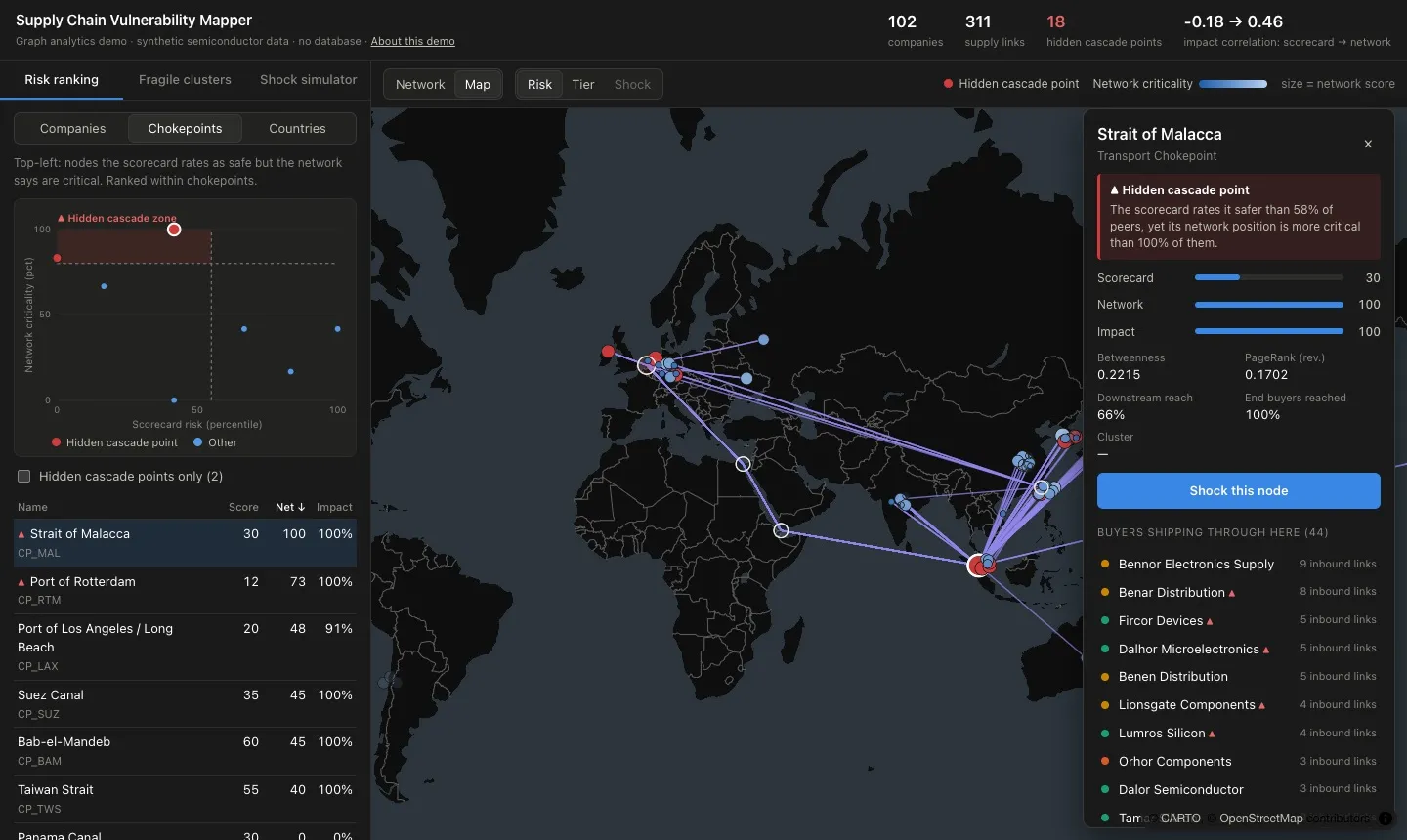
Task: Switch to Network view
Action: click(420, 85)
